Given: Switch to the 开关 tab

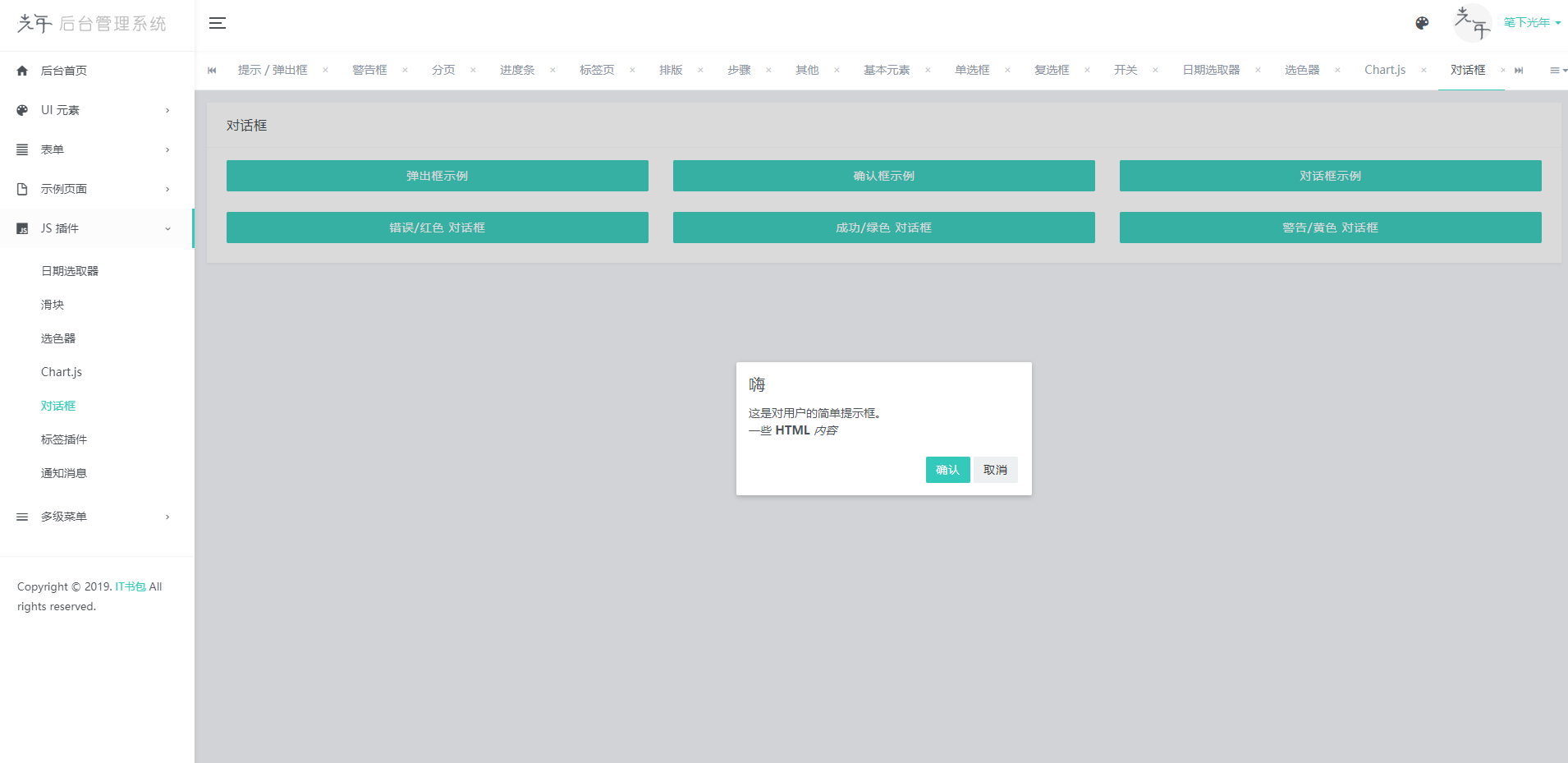Looking at the screenshot, I should click(x=1126, y=70).
